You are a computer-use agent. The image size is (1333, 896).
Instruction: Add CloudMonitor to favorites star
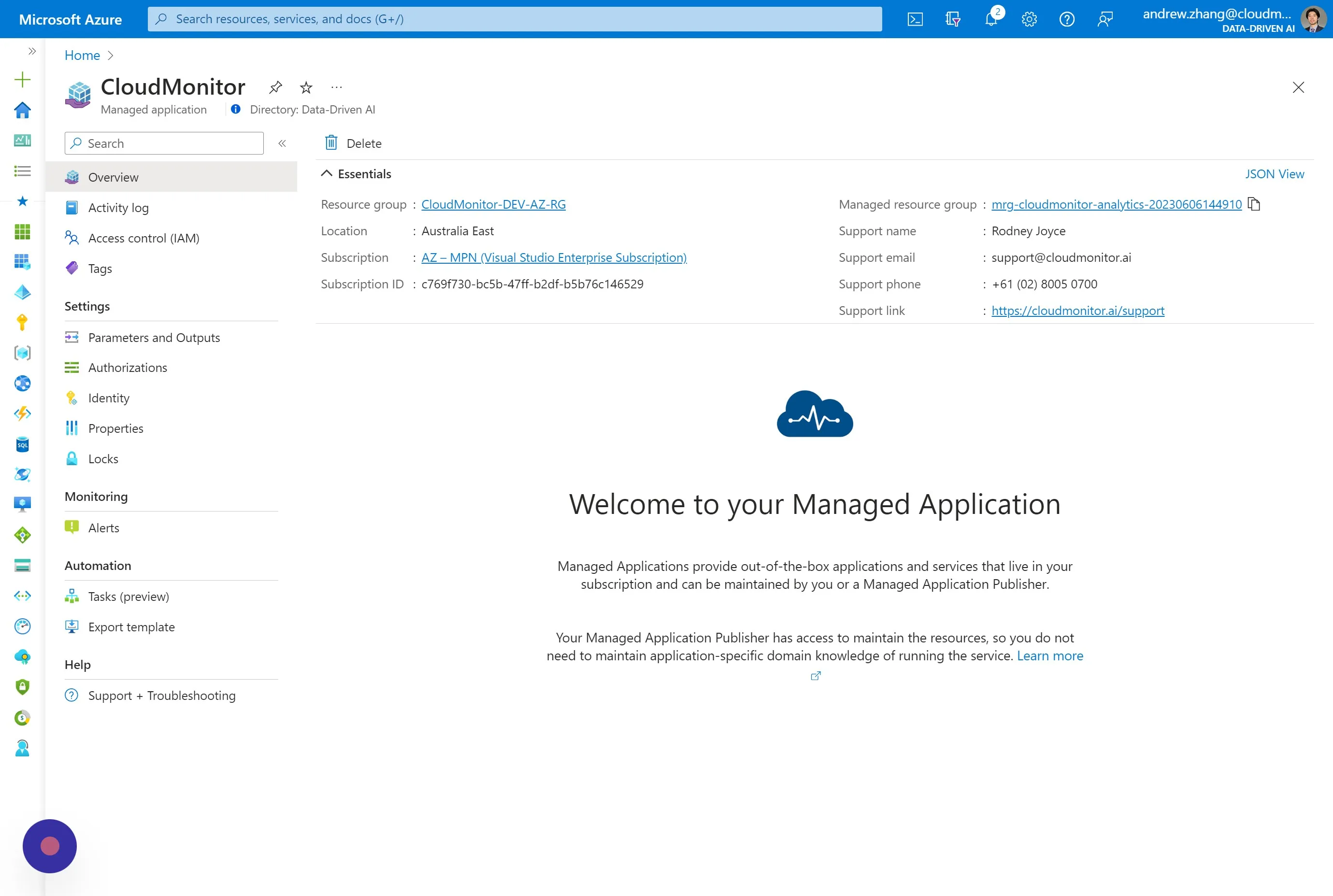tap(306, 87)
